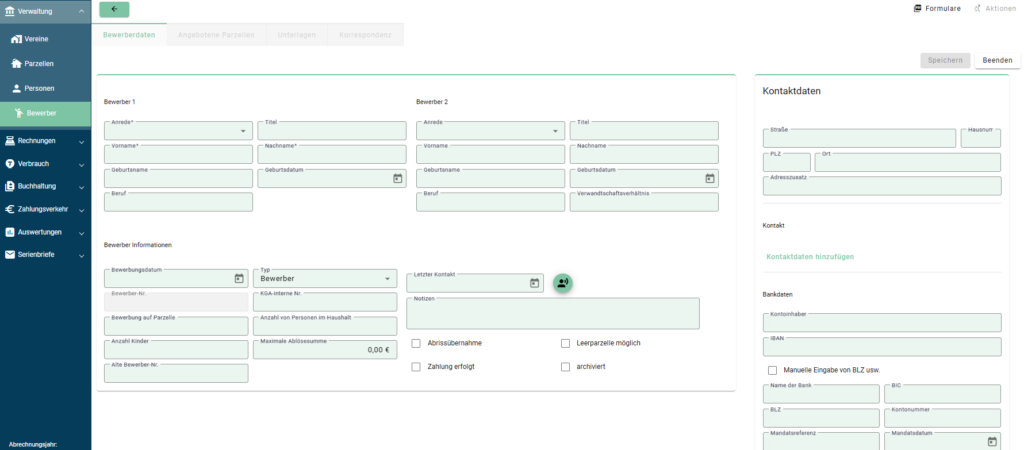
Task: Click the green back arrow button
Action: pos(114,9)
